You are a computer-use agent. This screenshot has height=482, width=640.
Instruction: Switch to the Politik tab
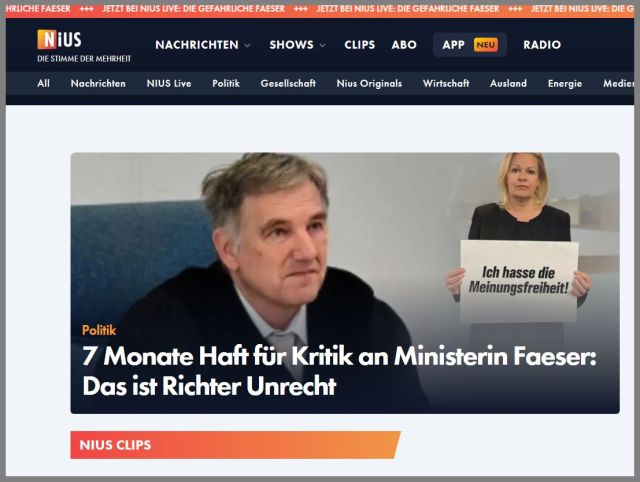[x=226, y=83]
